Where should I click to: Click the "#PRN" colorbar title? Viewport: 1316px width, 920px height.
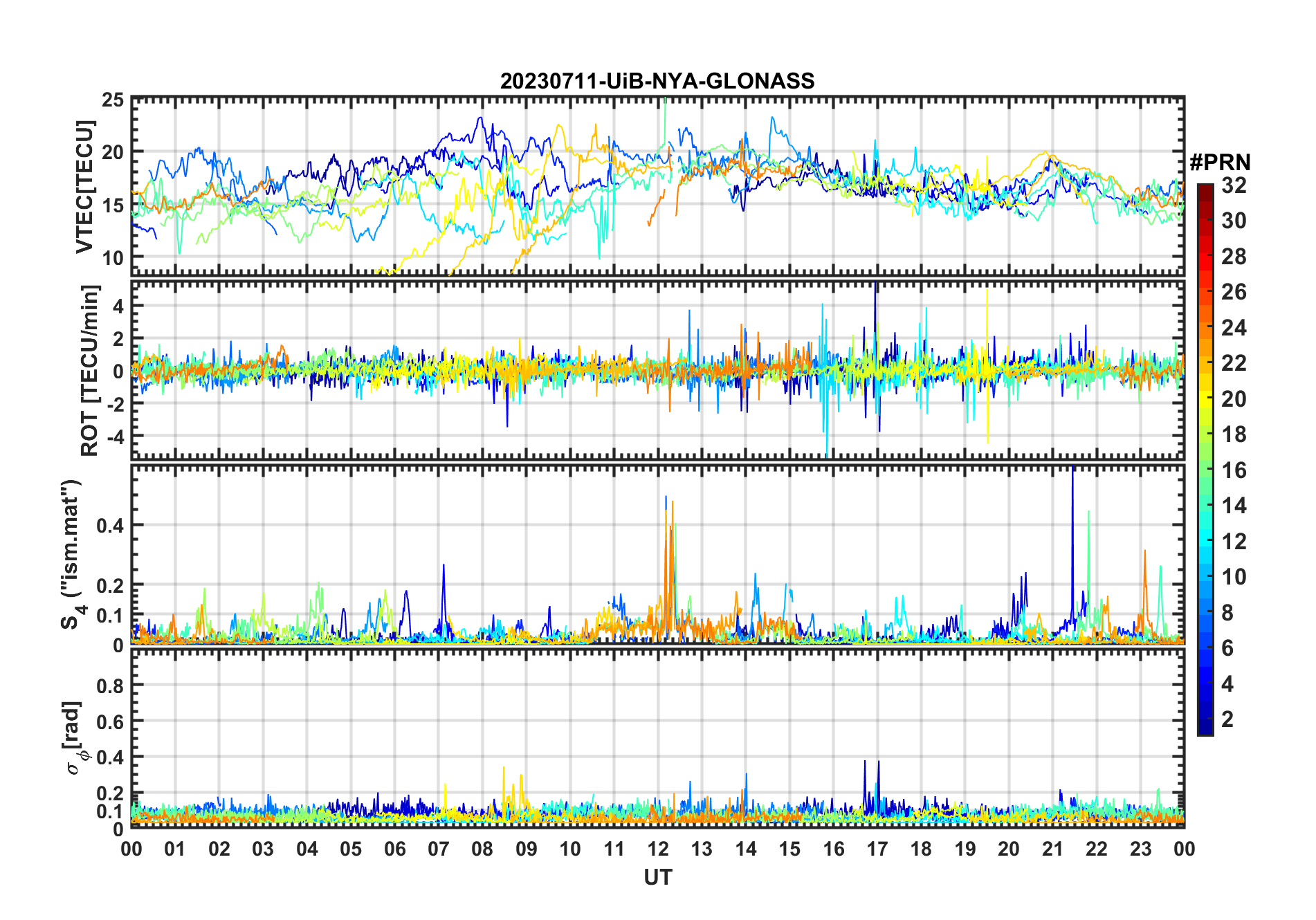(x=1220, y=163)
